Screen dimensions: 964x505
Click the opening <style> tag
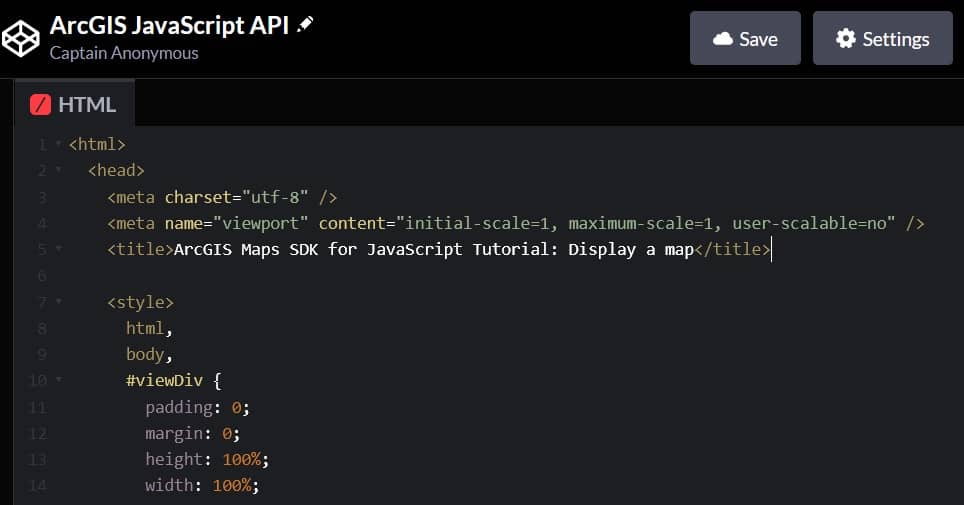[140, 302]
